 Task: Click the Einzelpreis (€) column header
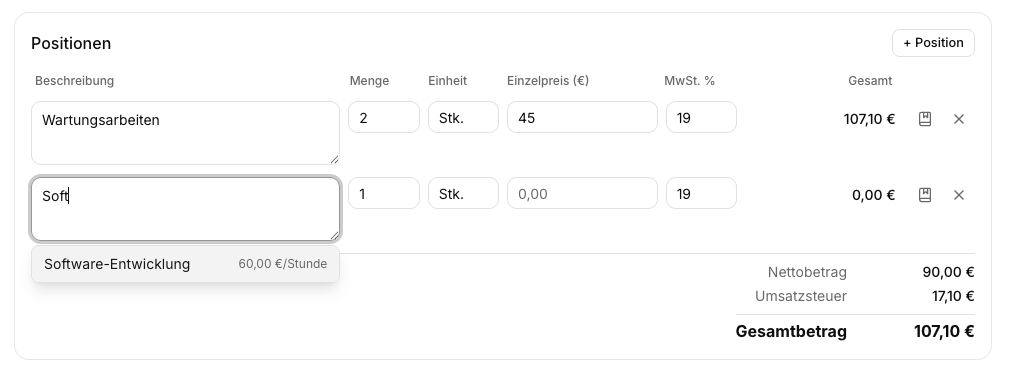[548, 81]
